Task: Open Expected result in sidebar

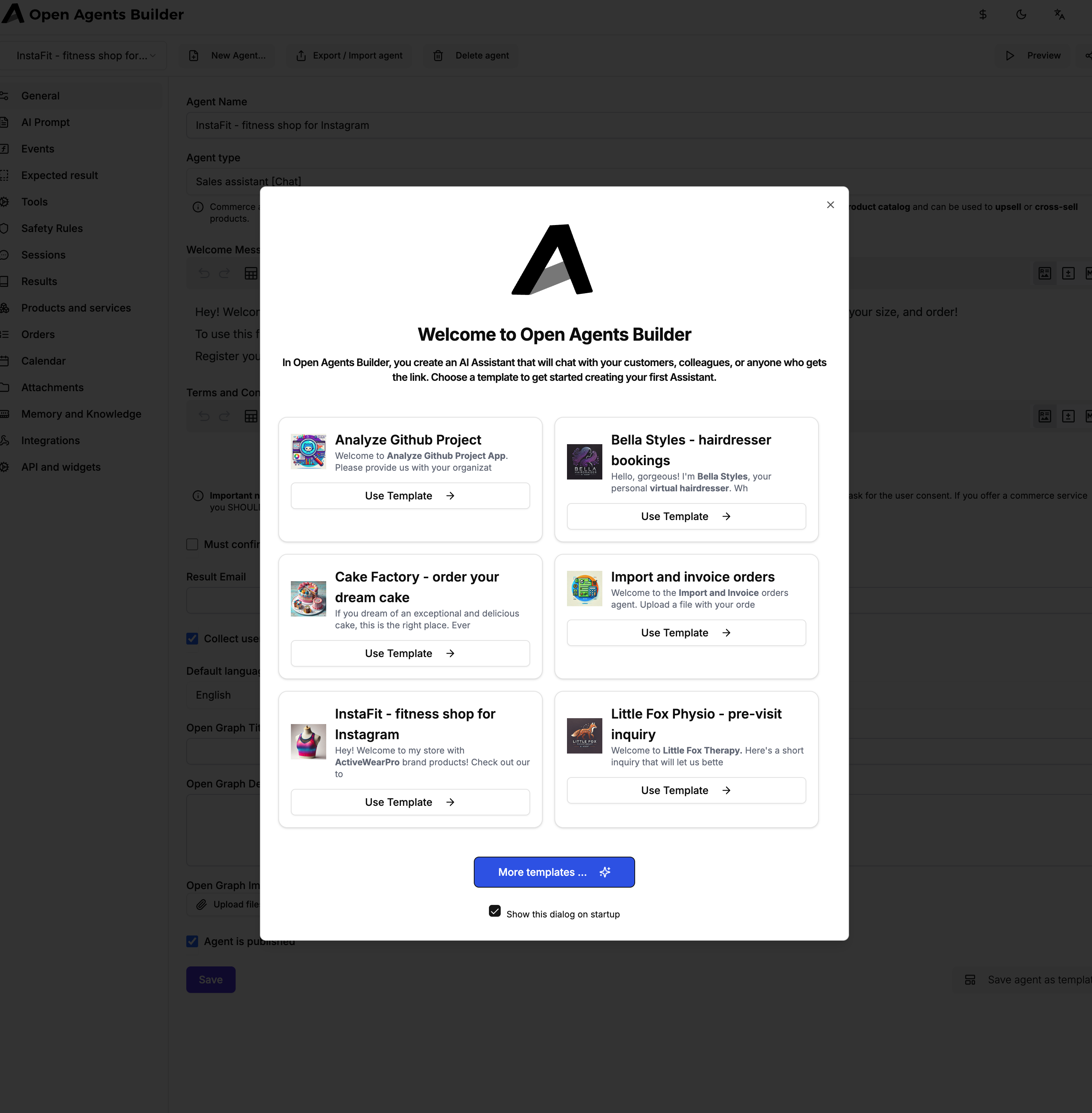Action: tap(60, 175)
